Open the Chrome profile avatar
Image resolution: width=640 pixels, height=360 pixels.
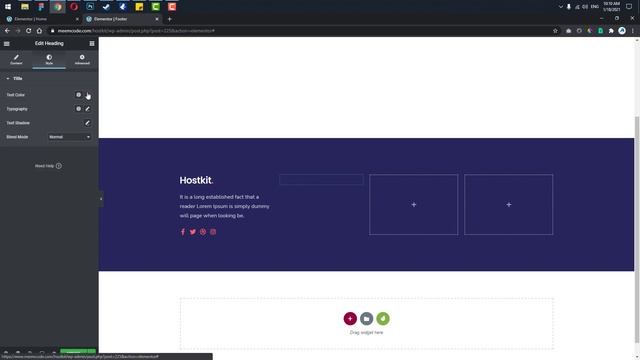pos(622,31)
